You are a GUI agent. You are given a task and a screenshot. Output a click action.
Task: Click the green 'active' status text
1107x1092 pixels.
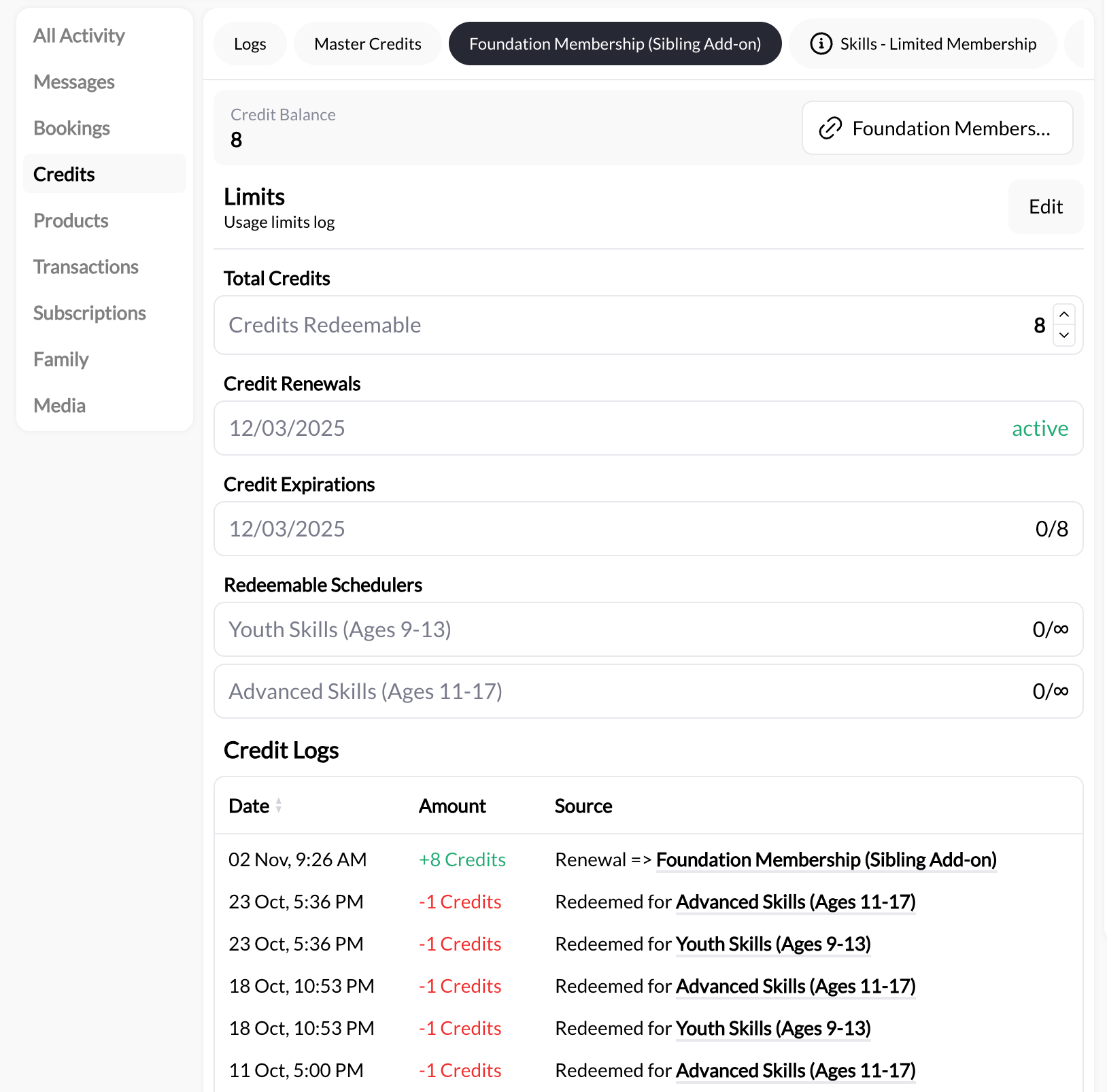point(1040,428)
